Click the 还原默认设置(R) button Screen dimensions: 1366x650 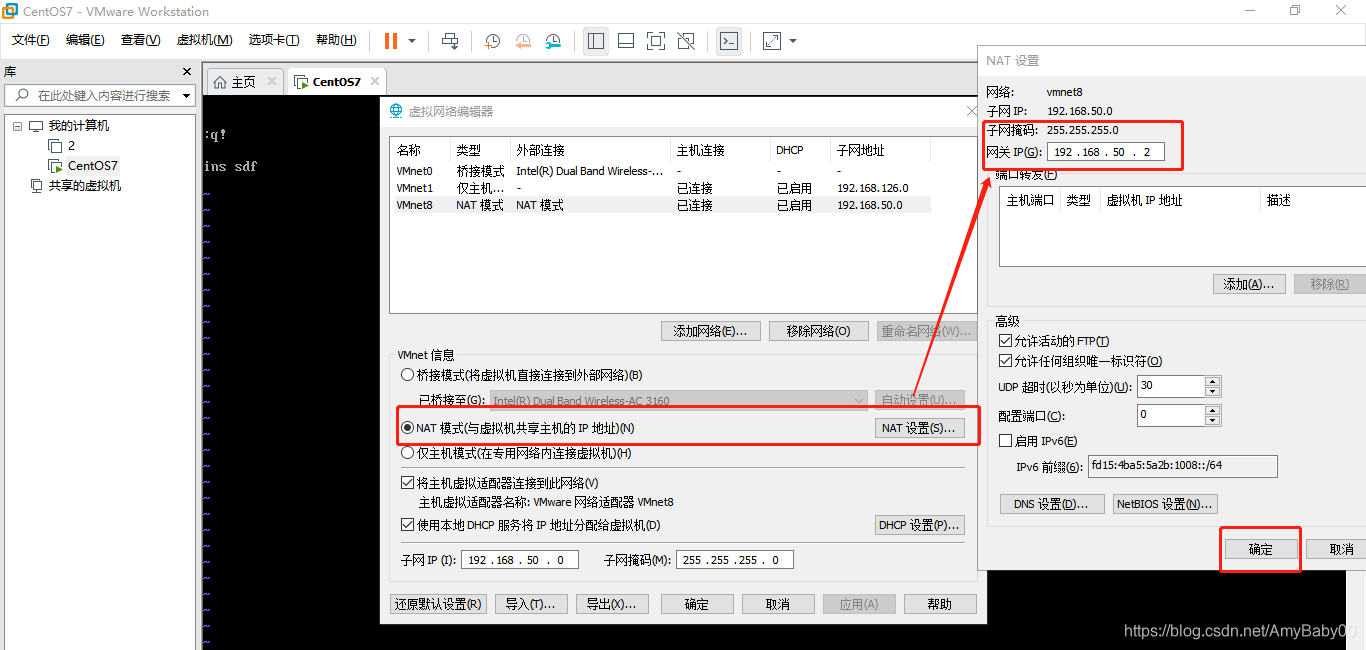438,604
